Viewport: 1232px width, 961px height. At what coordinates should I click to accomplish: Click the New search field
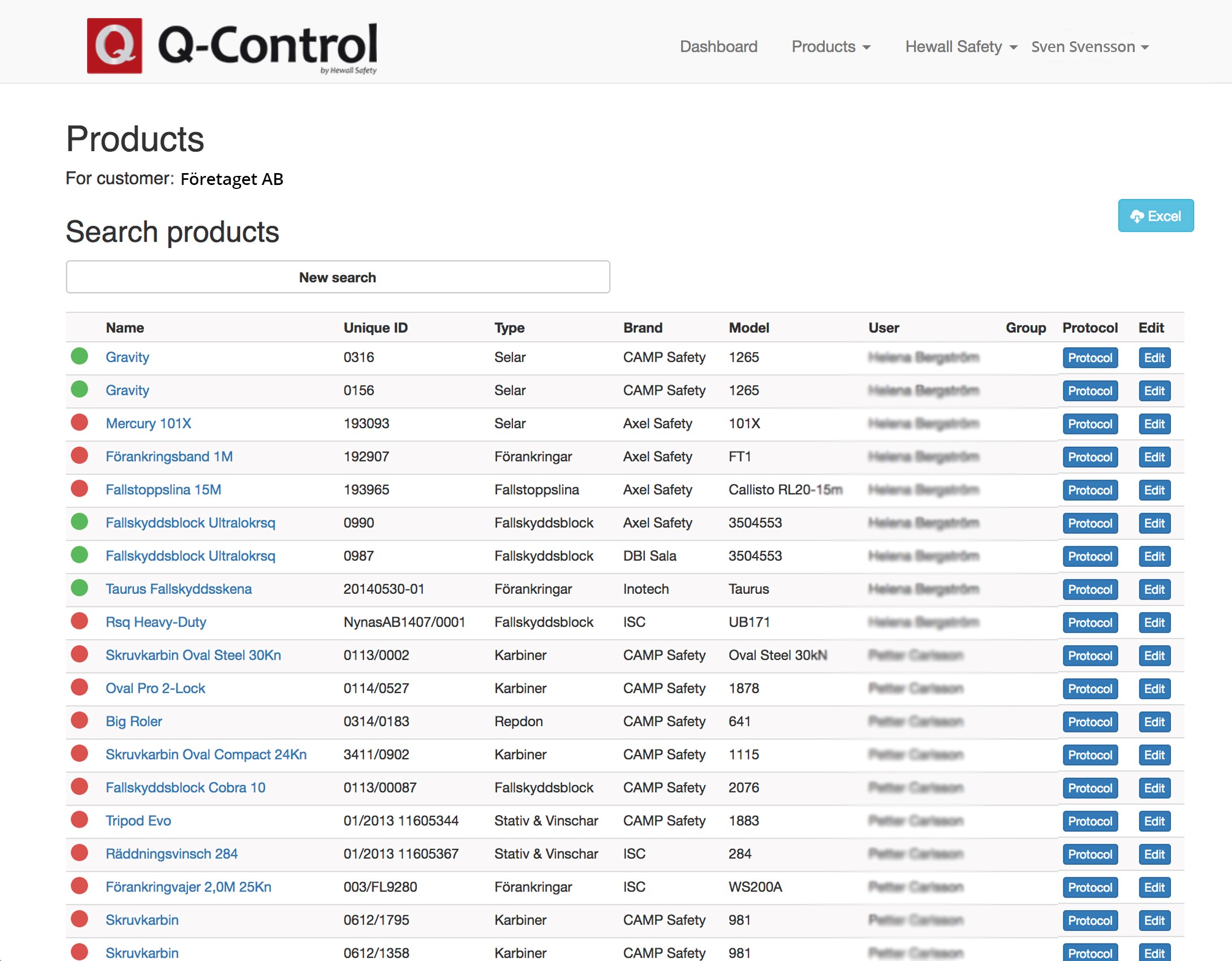click(338, 277)
